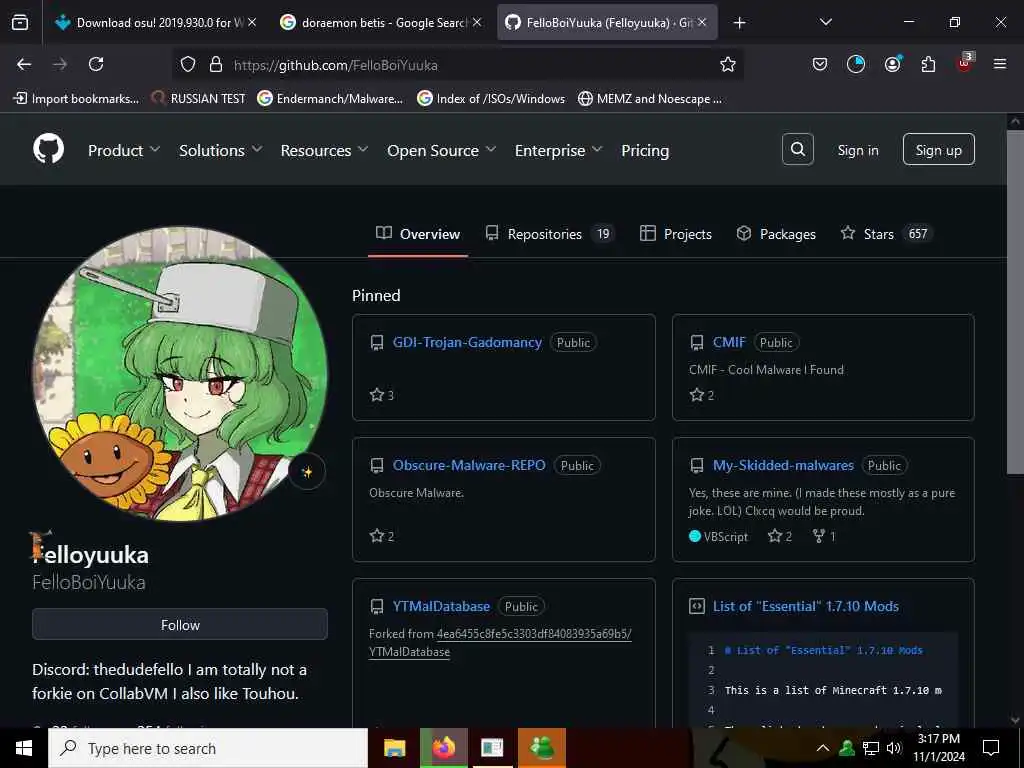Screen dimensions: 1024x768
Task: Open Windows Start menu
Action: pyautogui.click(x=24, y=748)
